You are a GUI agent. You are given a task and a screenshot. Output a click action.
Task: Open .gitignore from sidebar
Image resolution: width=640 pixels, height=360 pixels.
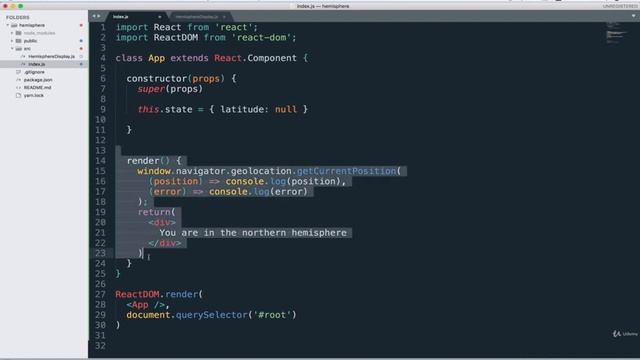[x=34, y=72]
